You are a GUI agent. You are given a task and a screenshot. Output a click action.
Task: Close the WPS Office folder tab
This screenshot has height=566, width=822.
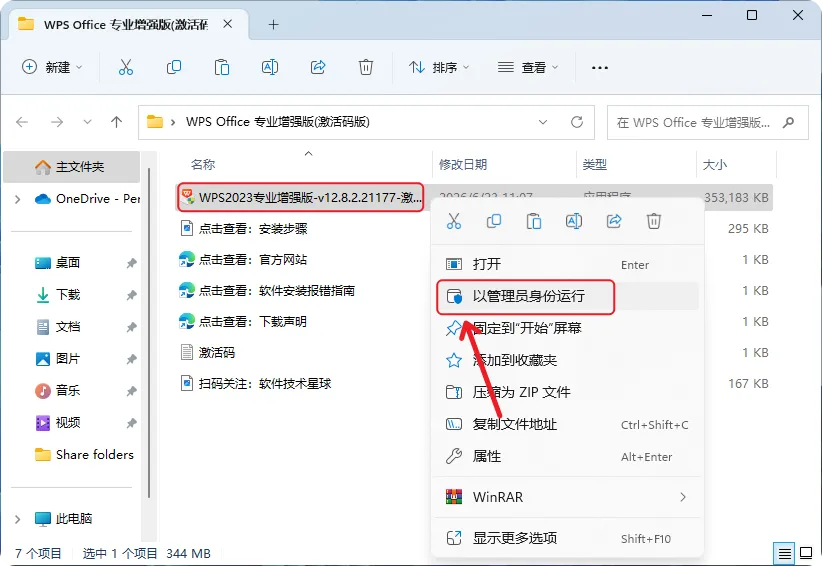pos(228,24)
